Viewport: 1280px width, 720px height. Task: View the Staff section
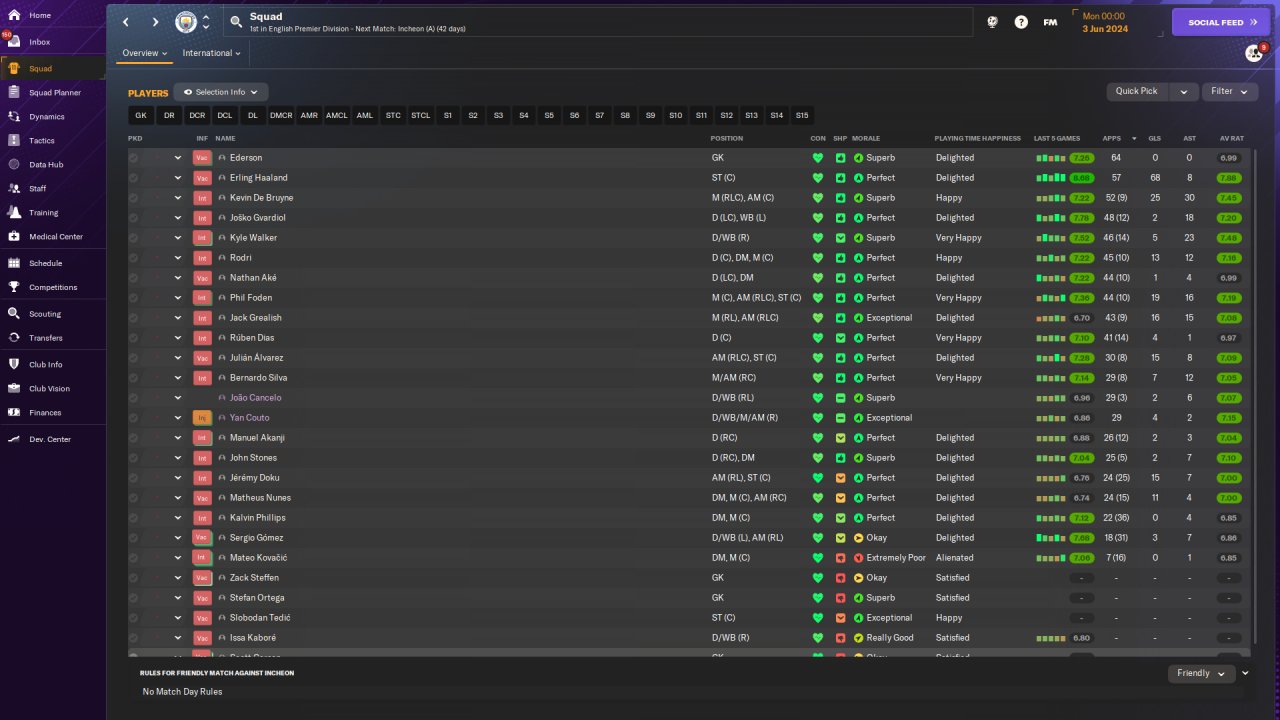tap(38, 188)
